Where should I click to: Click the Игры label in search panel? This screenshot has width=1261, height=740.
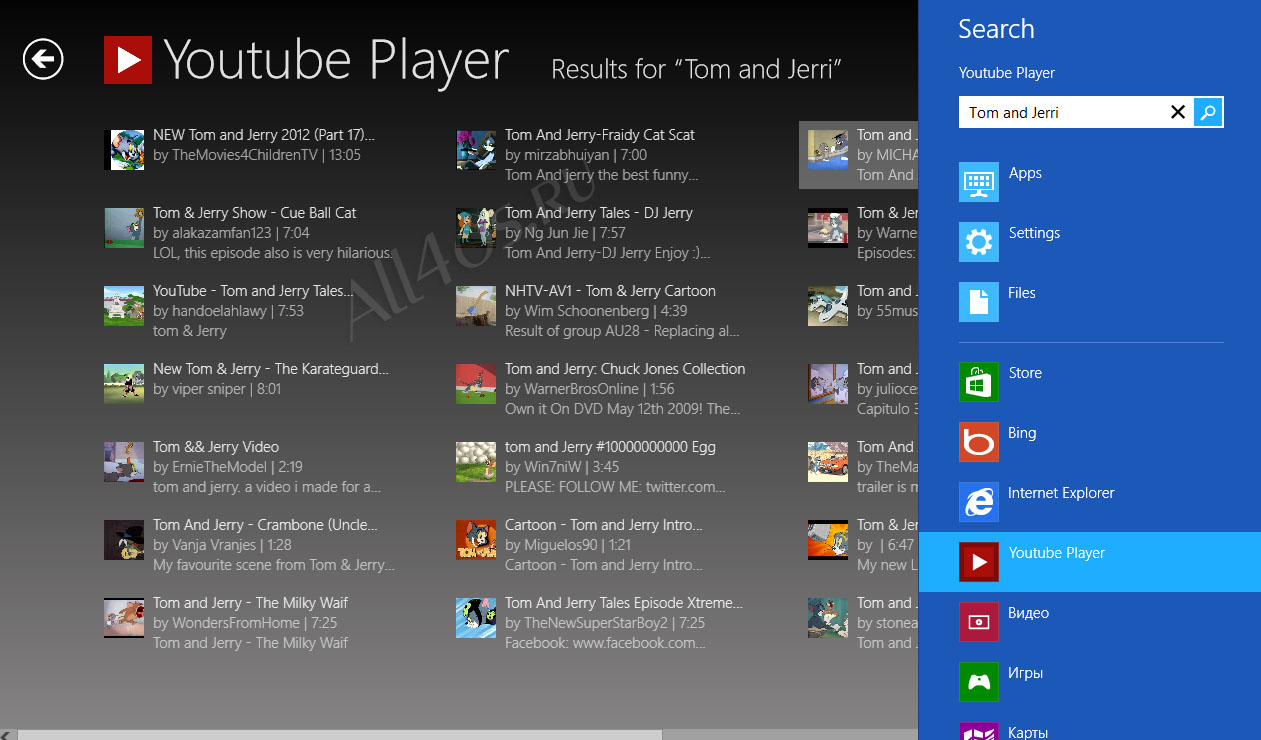[1026, 673]
